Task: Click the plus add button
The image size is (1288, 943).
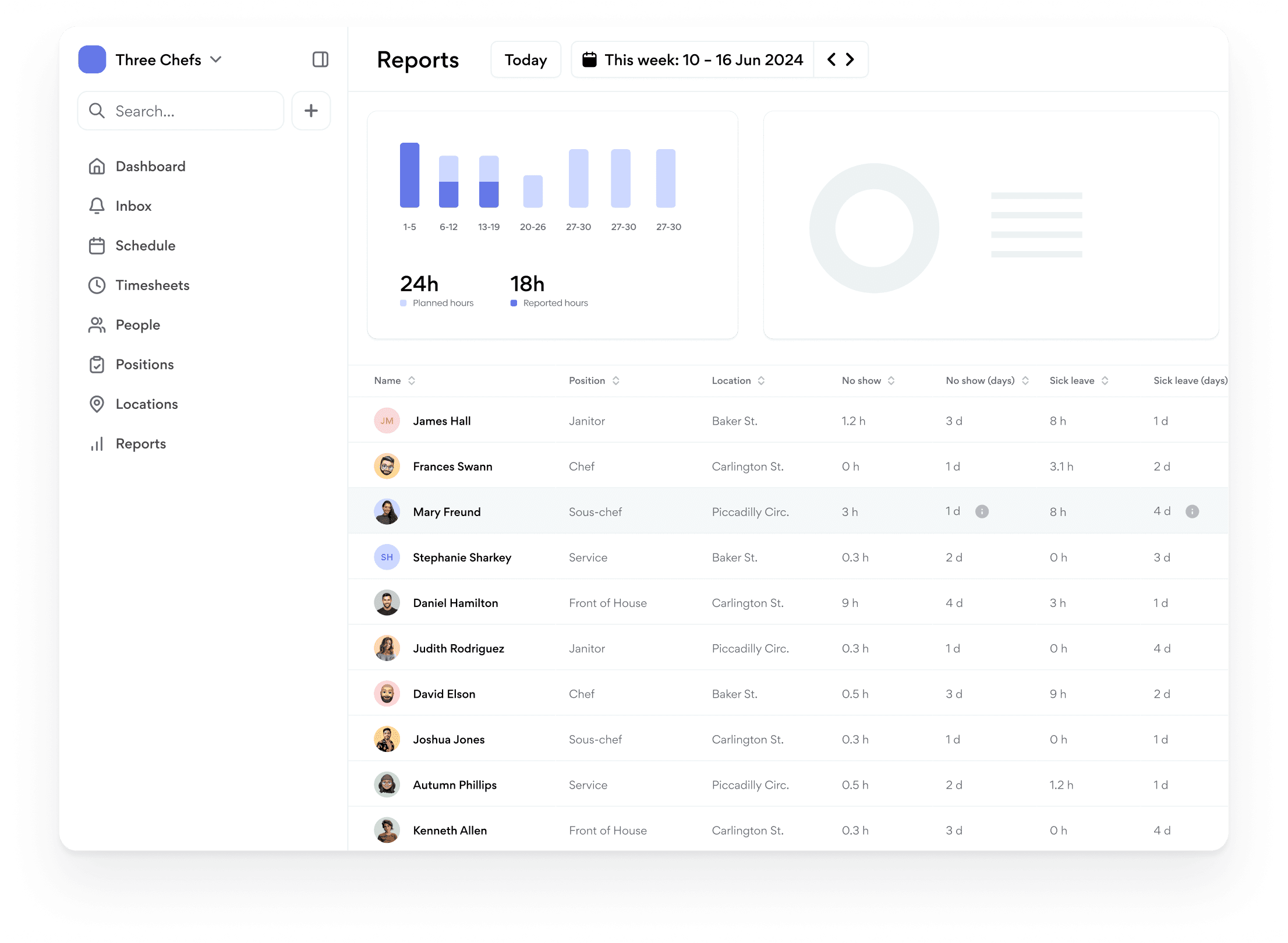Action: (x=311, y=111)
